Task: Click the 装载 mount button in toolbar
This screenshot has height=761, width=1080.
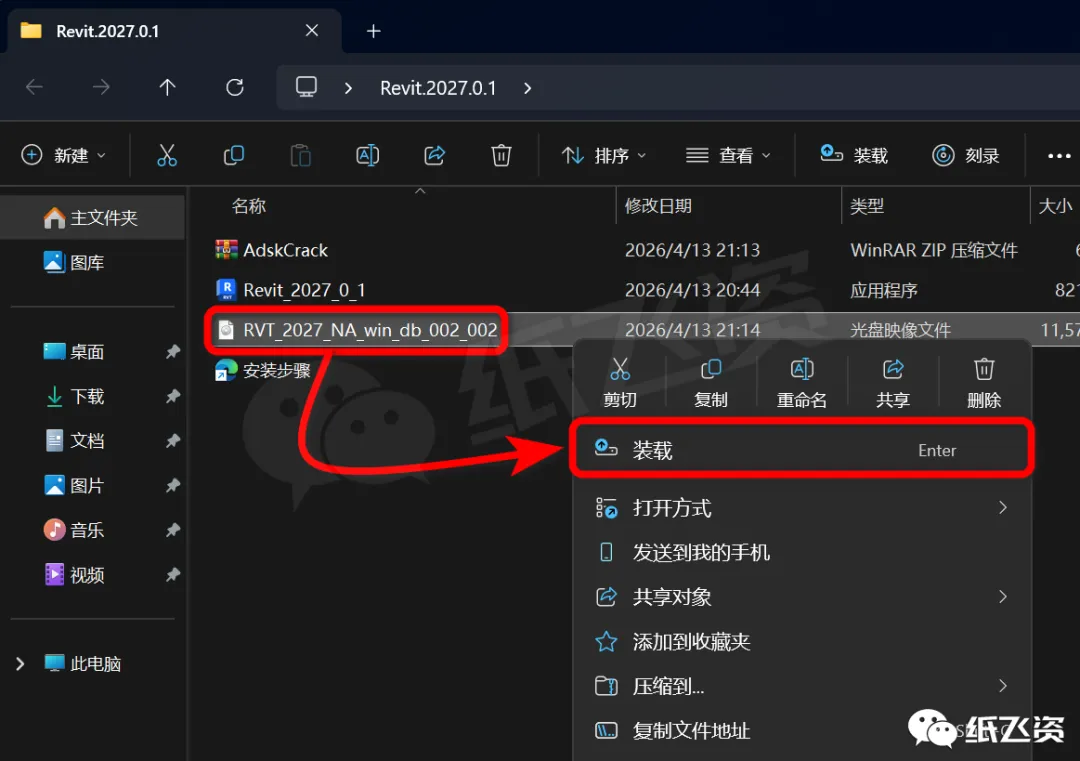Action: pos(854,156)
